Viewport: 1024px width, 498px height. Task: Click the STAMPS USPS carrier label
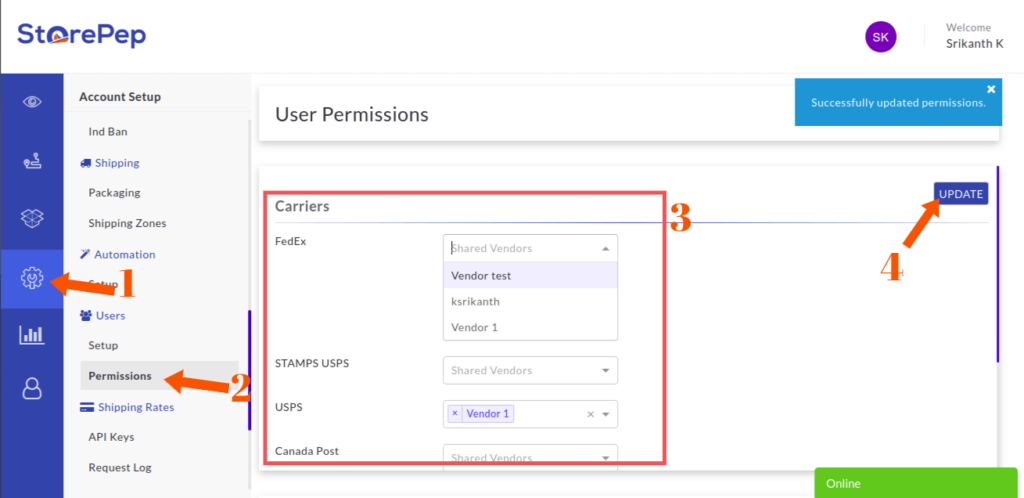click(312, 363)
